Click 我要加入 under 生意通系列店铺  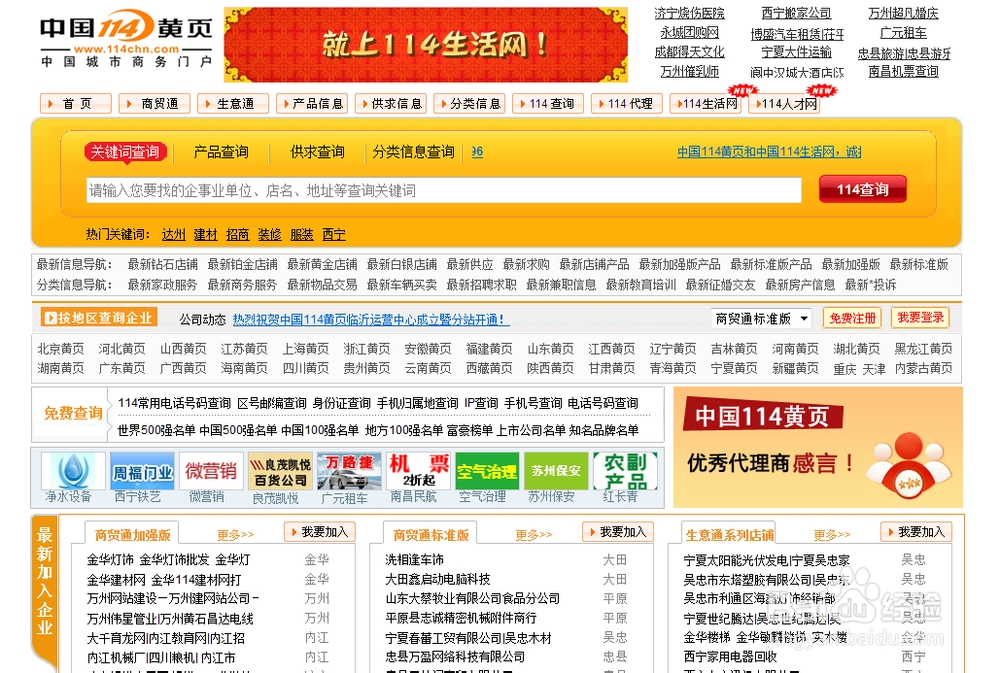click(916, 532)
